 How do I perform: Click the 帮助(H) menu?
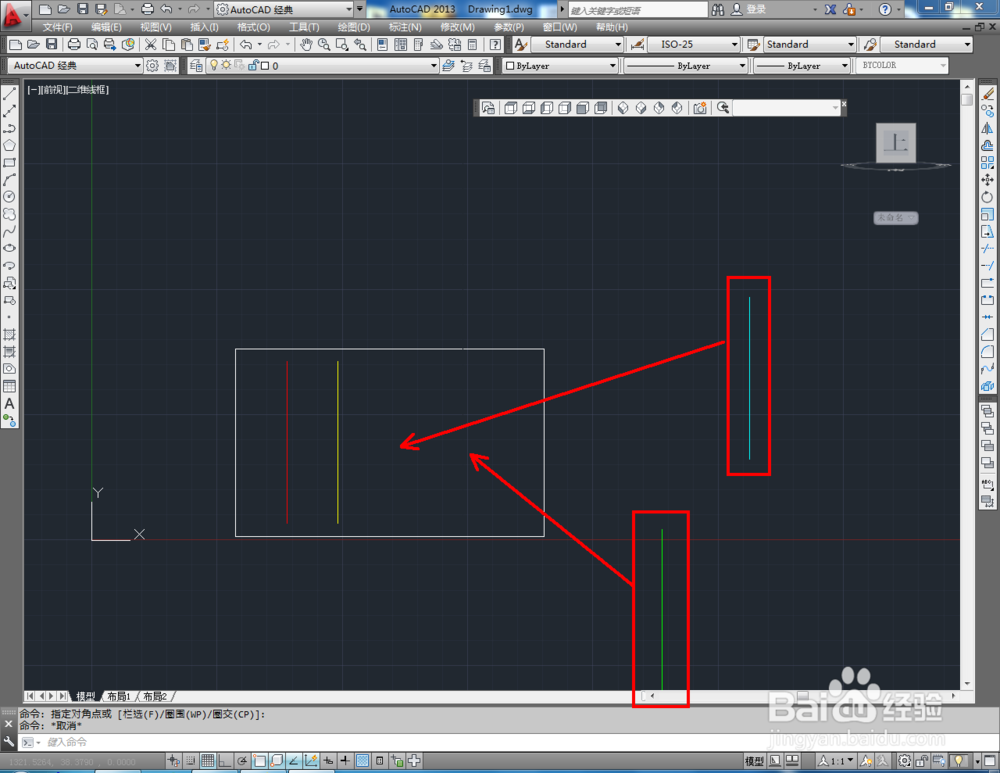click(612, 27)
